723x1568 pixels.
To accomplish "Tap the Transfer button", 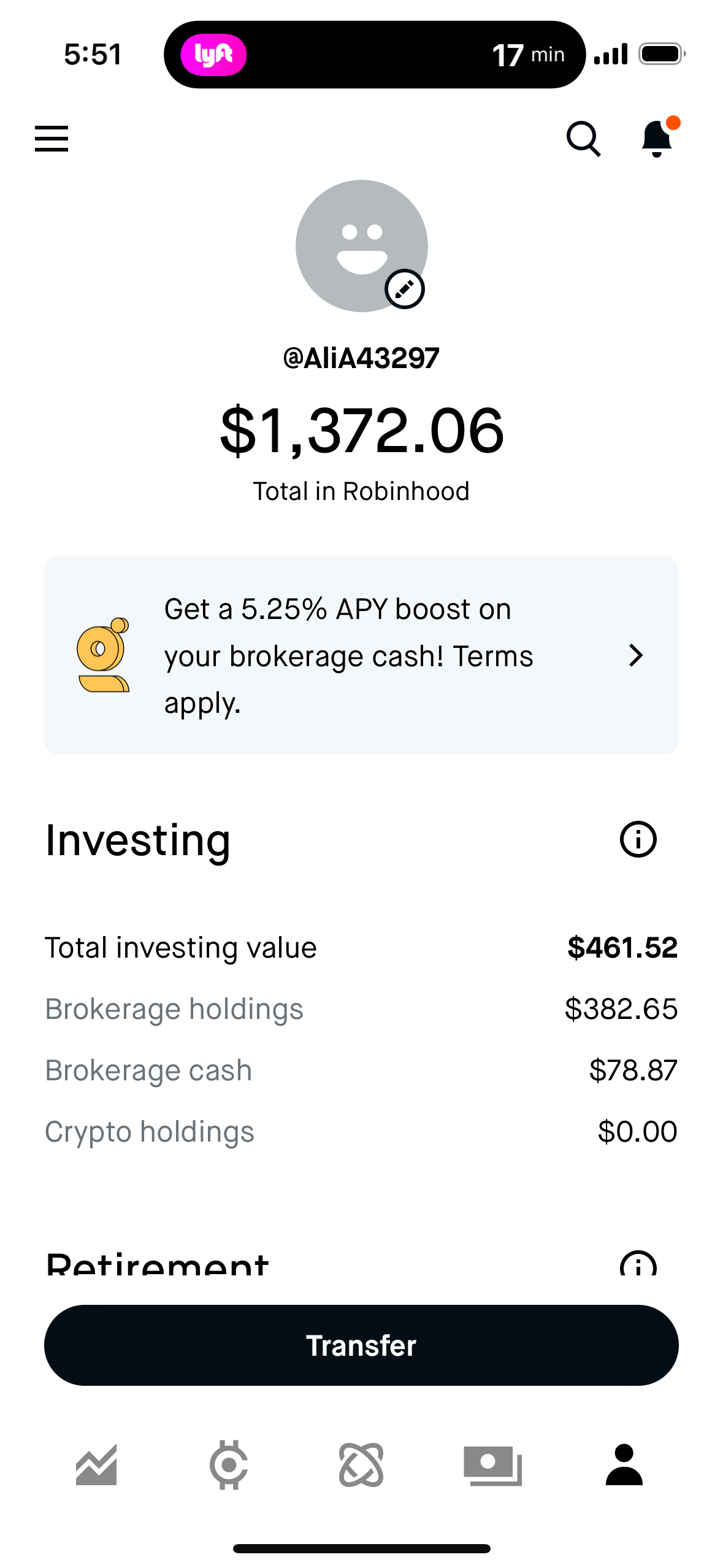I will 361,1345.
